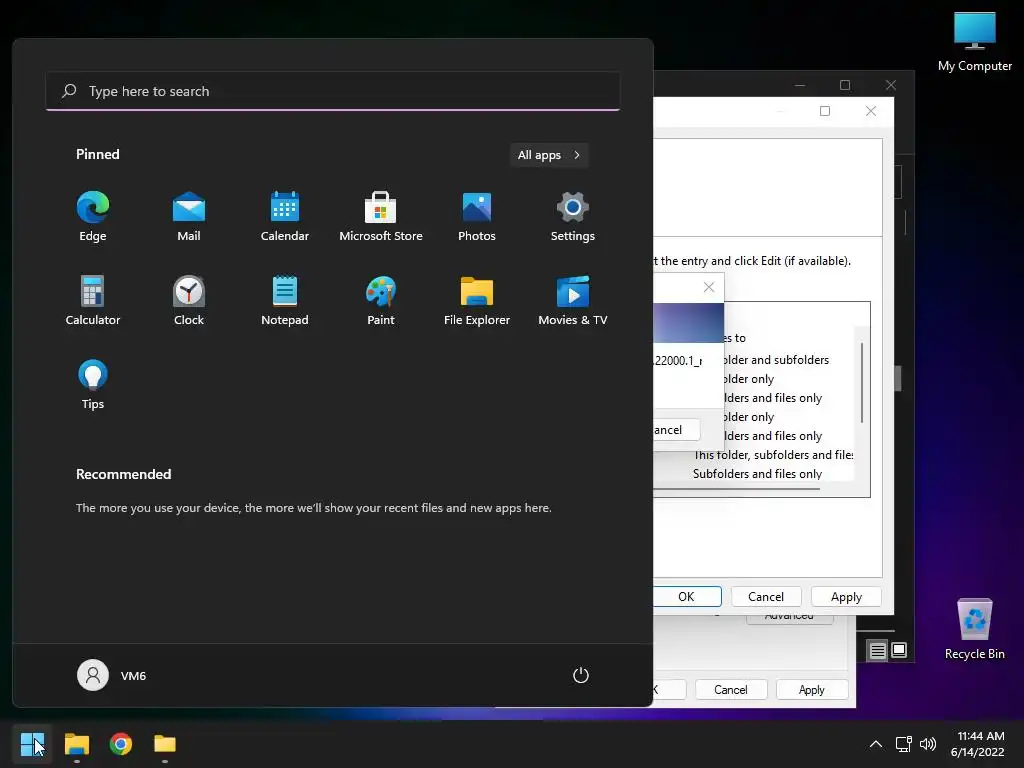Click Cancel next to OK in permissions dialog
The height and width of the screenshot is (768, 1024).
(765, 596)
